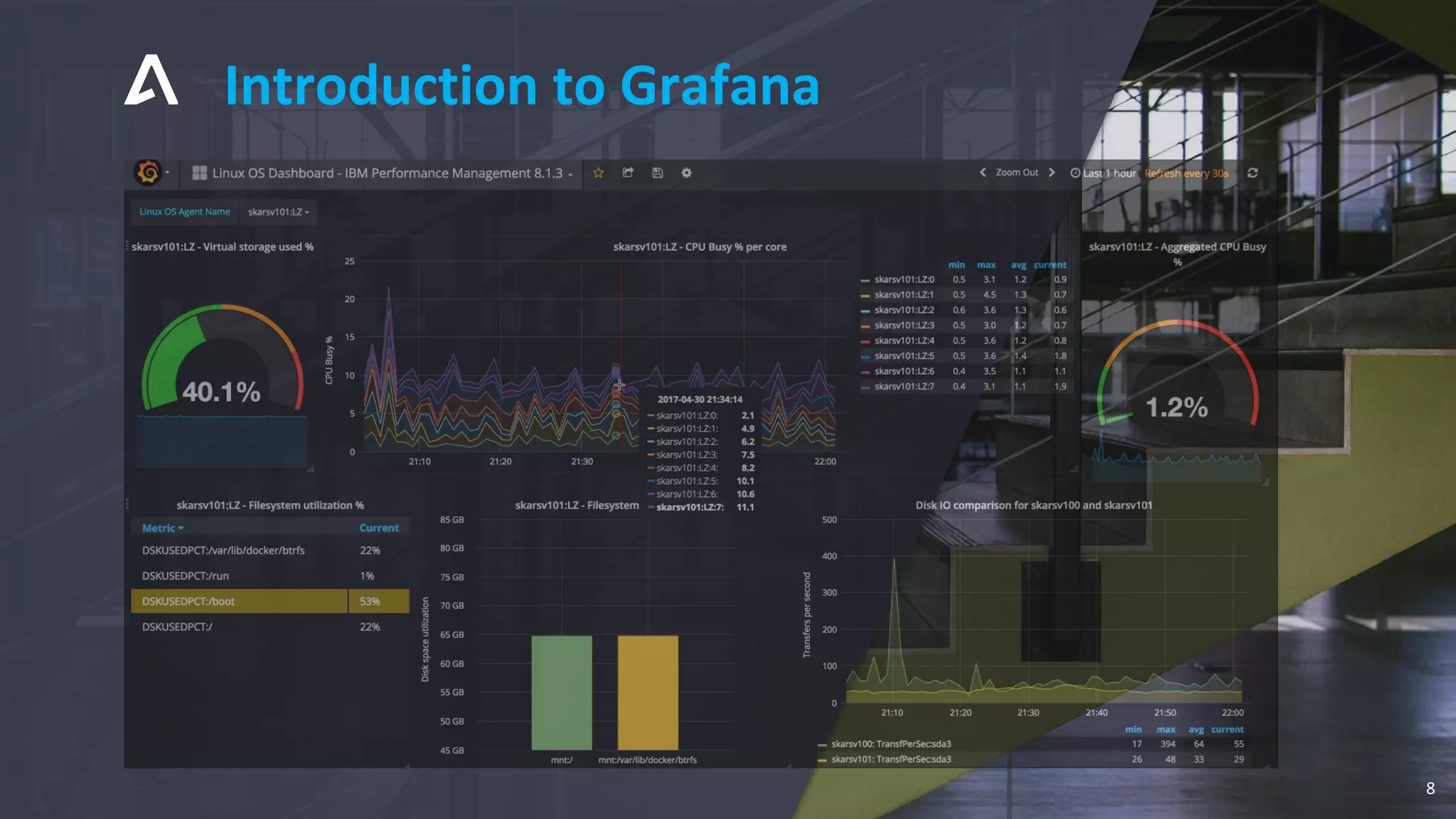Open dashboard settings gear
1456x819 pixels.
[686, 173]
